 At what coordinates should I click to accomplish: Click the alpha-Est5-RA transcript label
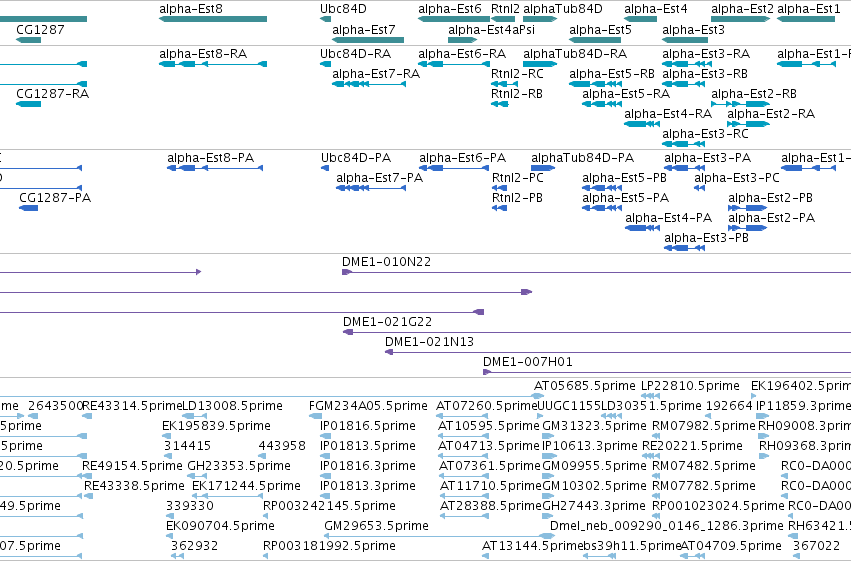pyautogui.click(x=626, y=94)
